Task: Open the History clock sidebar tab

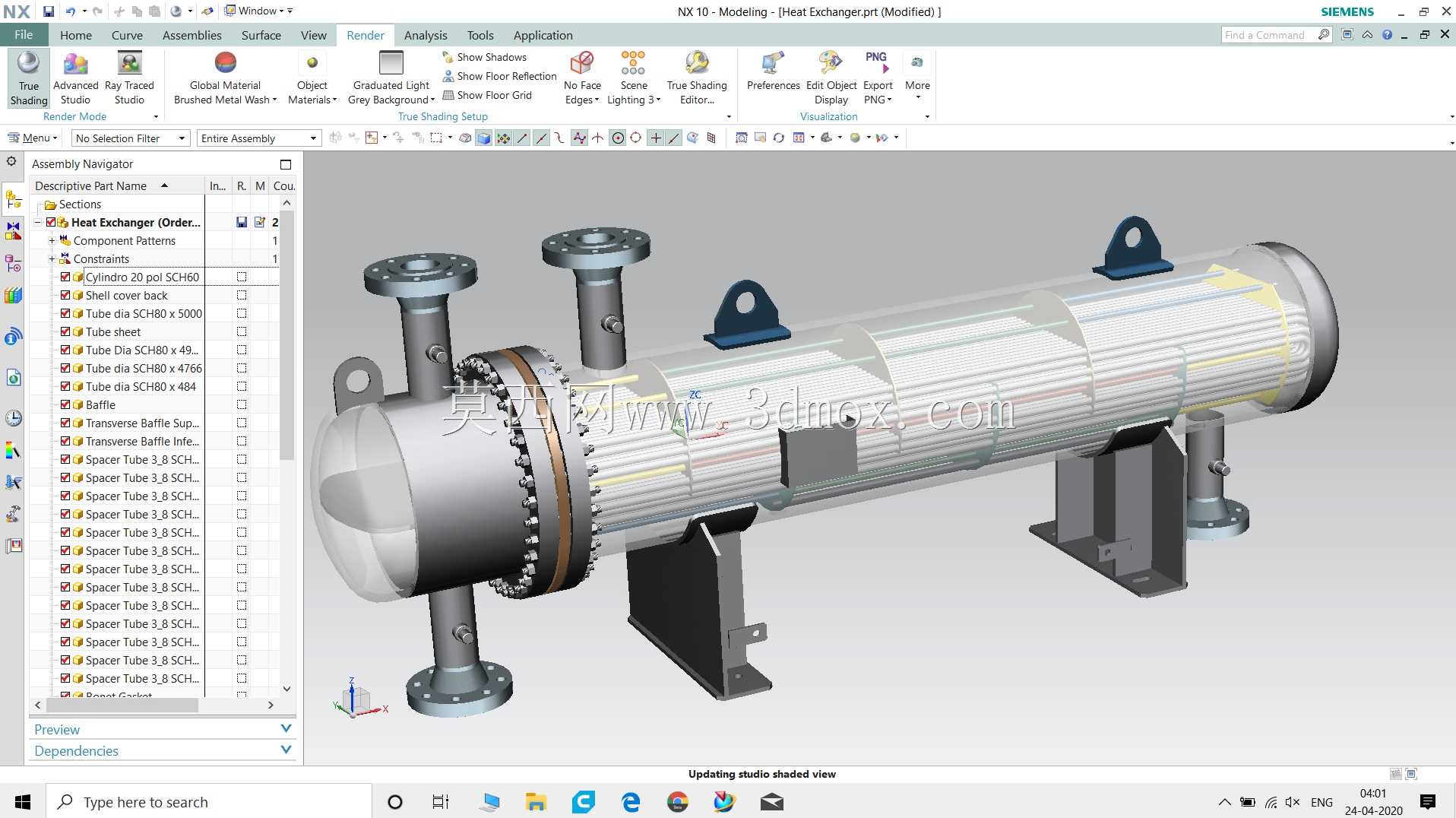Action: coord(13,418)
